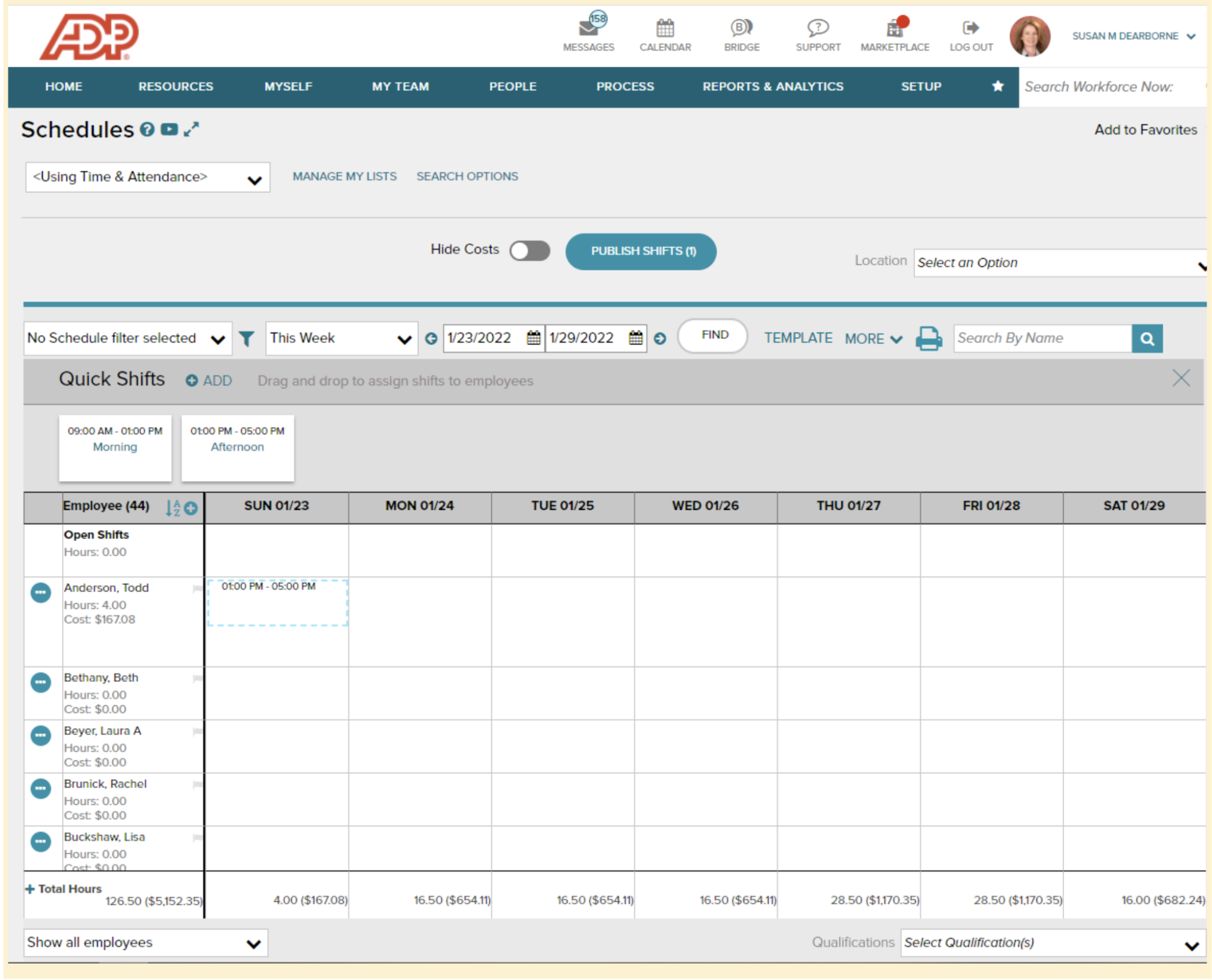Play the Schedules tutorial video icon

(x=170, y=129)
